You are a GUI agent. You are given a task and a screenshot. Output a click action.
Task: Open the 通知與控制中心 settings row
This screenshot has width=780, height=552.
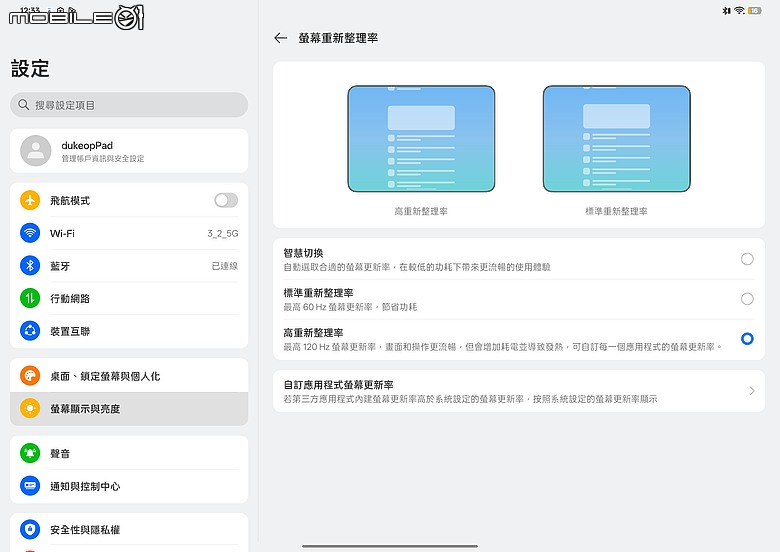click(x=129, y=486)
